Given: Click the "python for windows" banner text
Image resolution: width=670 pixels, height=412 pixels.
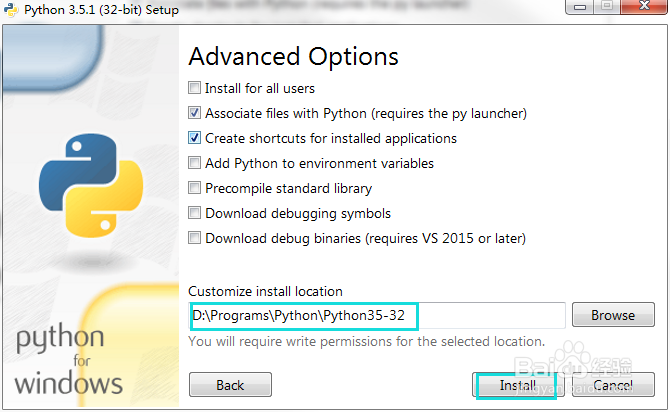Looking at the screenshot, I should coord(68,359).
